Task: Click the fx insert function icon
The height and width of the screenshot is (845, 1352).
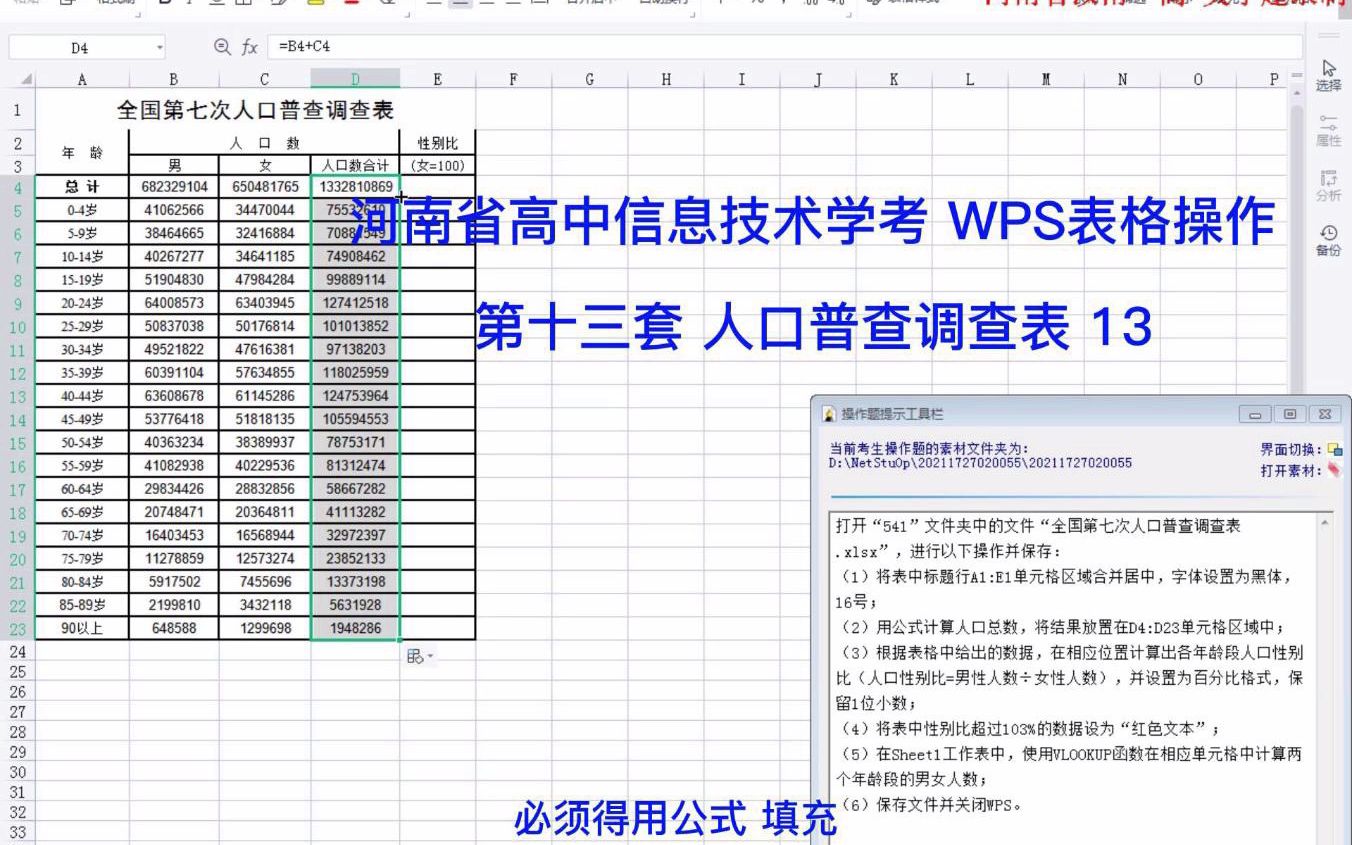Action: 250,47
